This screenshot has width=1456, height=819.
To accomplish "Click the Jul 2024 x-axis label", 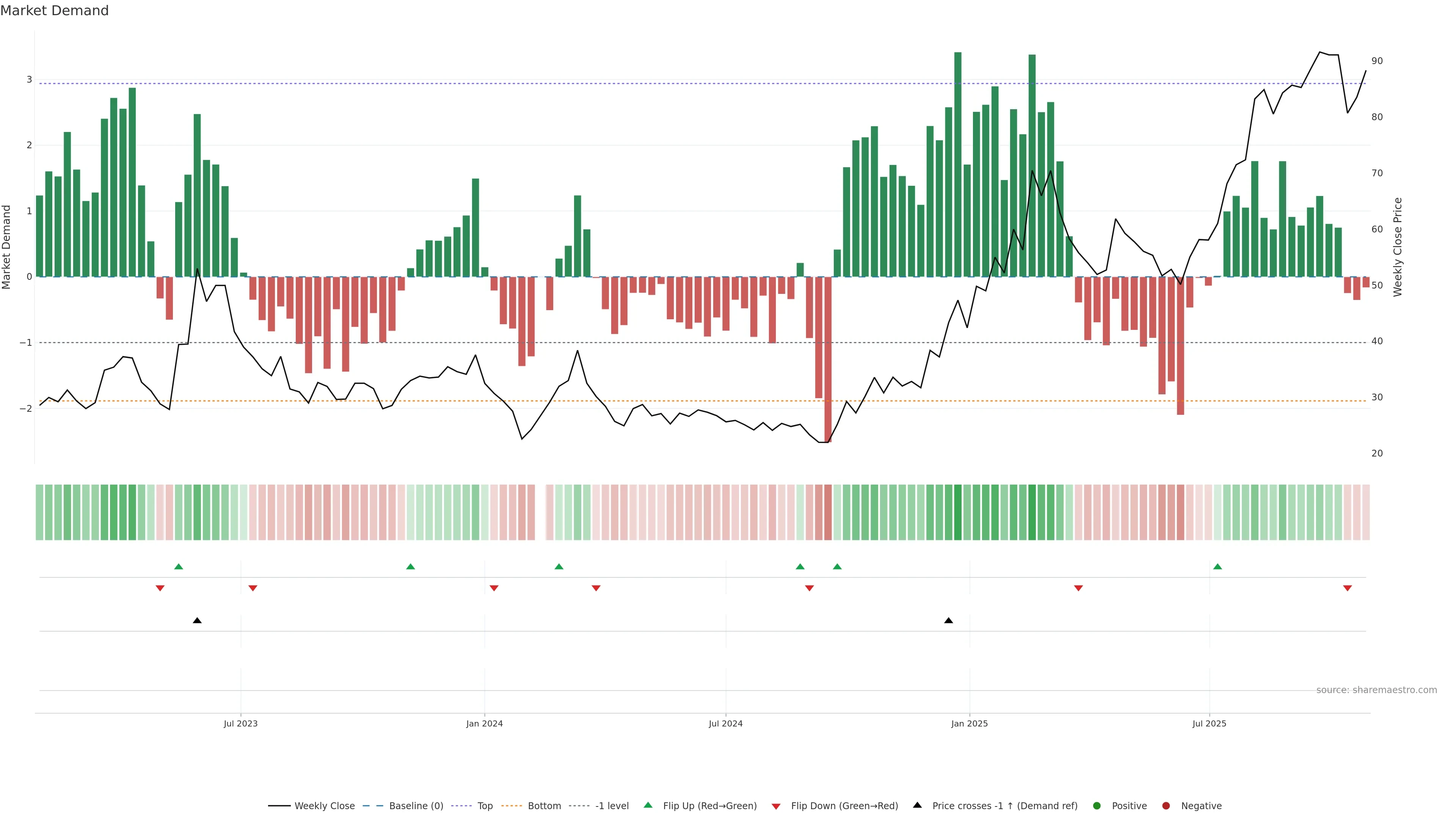I will (x=725, y=723).
